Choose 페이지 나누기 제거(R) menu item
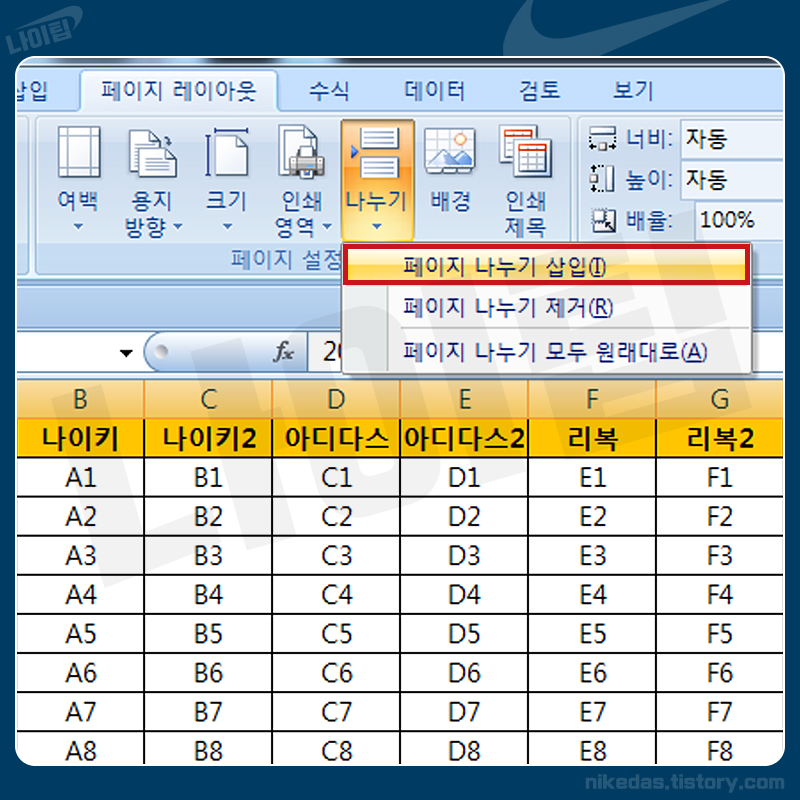The height and width of the screenshot is (800, 800). [x=546, y=307]
